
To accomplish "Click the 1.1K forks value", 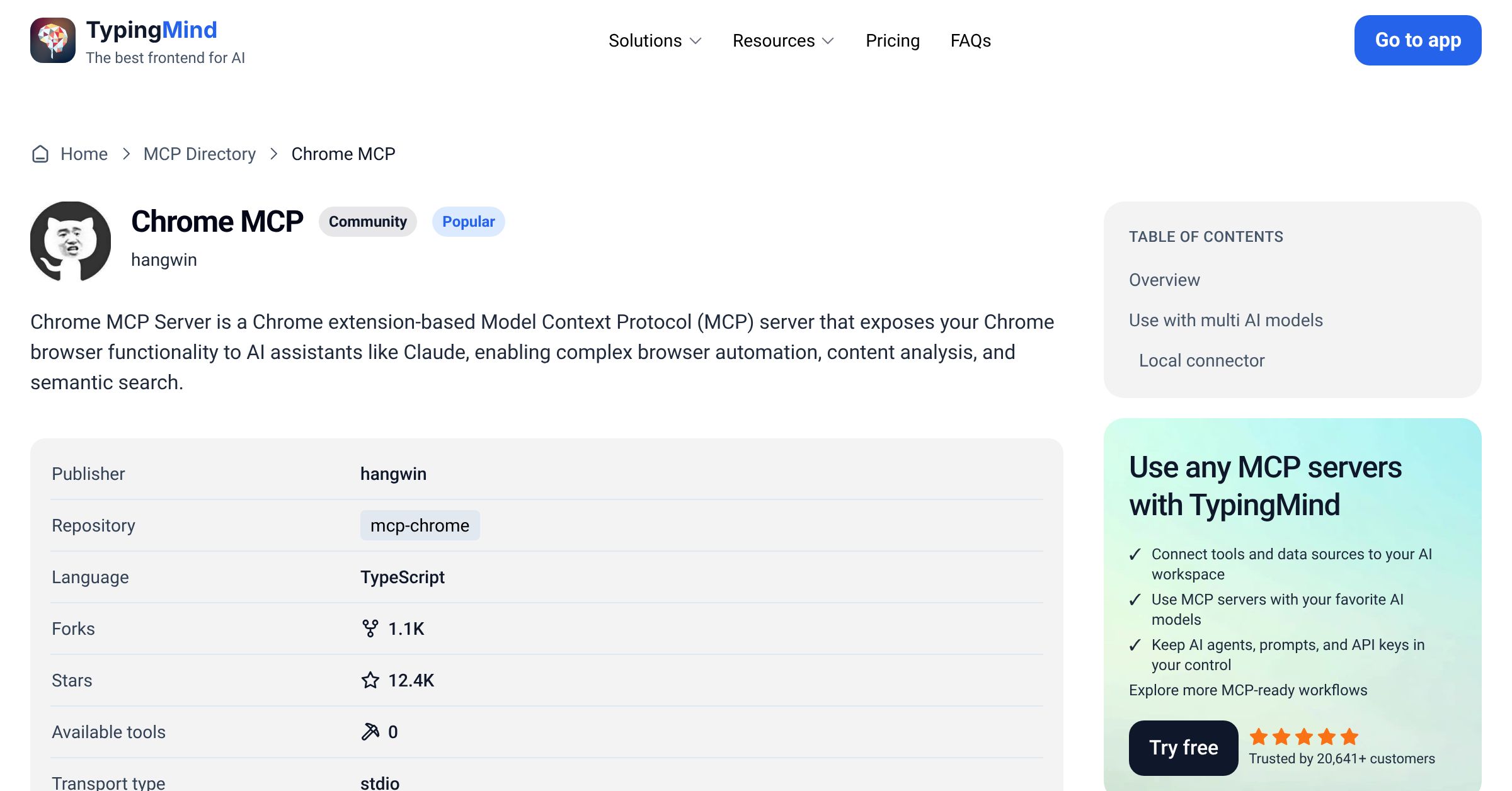I will pos(406,629).
